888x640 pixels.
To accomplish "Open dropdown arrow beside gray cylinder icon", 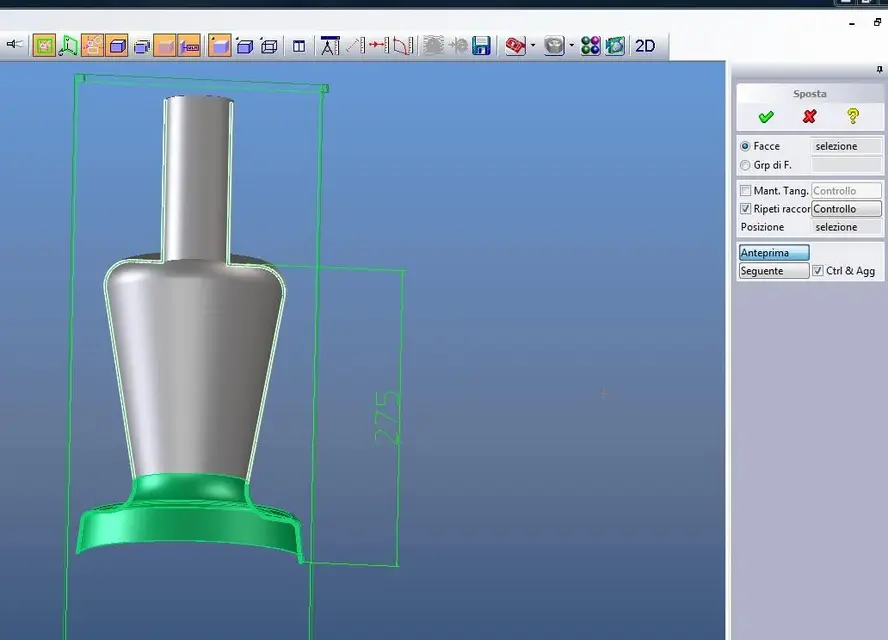I will [571, 45].
